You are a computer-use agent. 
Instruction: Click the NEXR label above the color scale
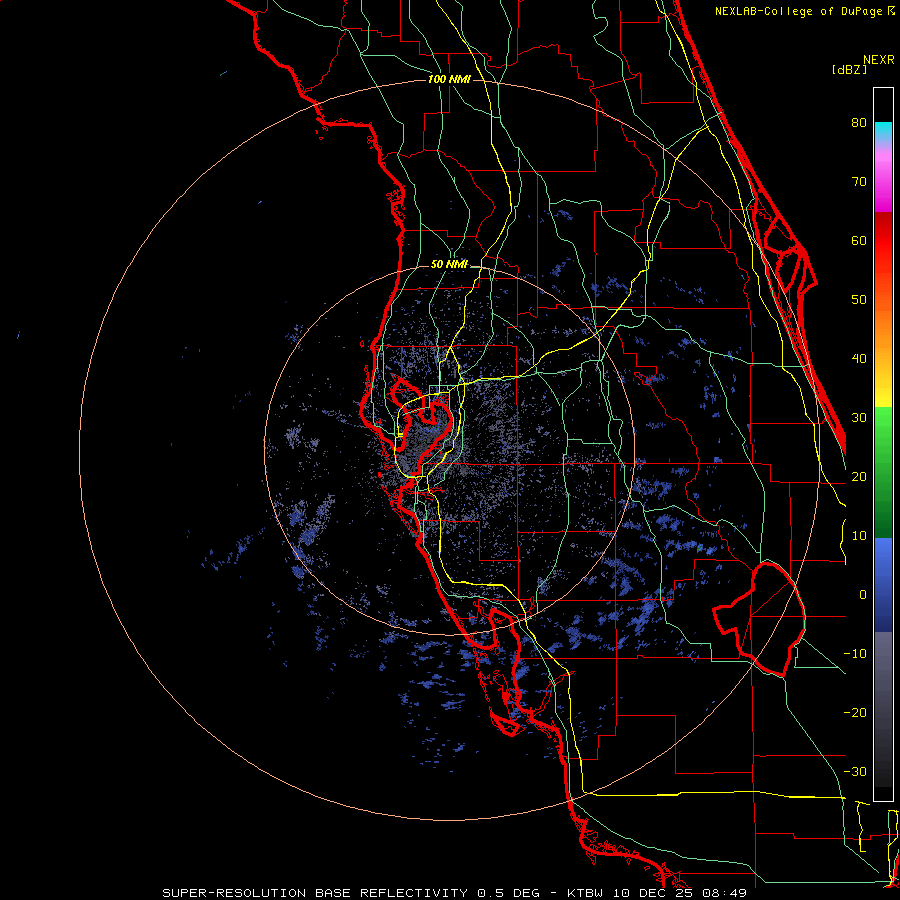click(x=878, y=60)
